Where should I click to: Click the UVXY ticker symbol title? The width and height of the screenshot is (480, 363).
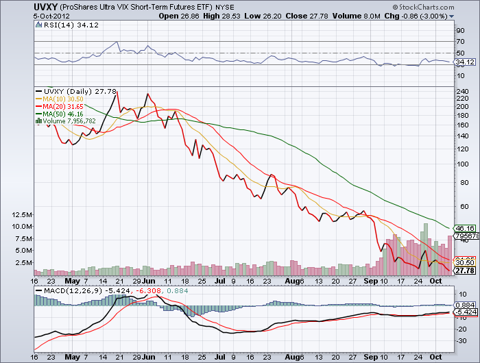pyautogui.click(x=46, y=7)
